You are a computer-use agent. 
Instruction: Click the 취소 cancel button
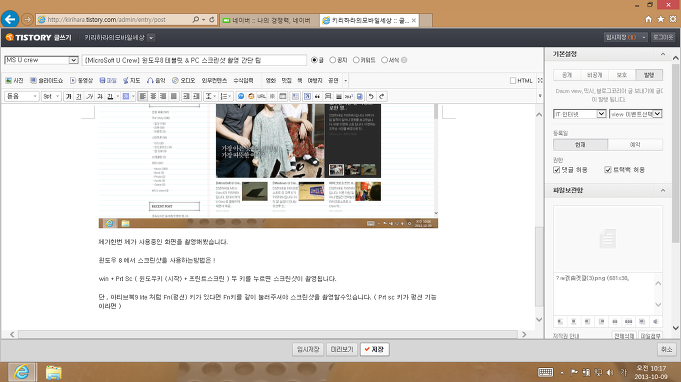pyautogui.click(x=666, y=349)
